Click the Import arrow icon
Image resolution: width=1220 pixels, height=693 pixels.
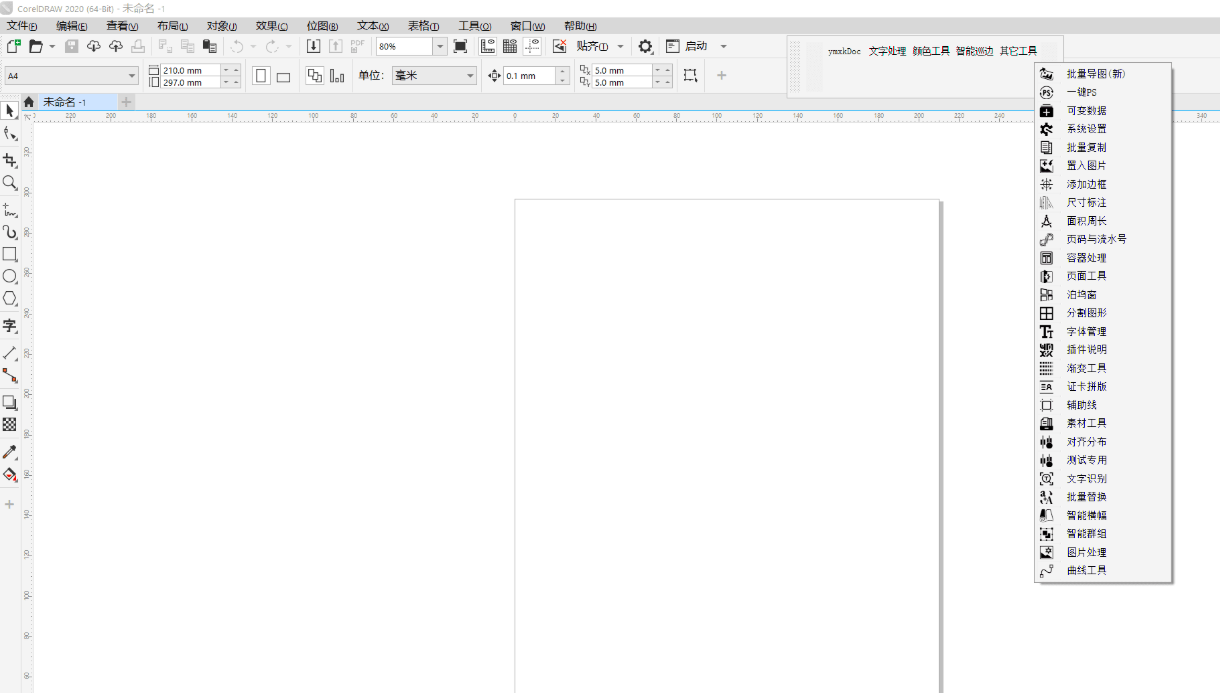313,46
